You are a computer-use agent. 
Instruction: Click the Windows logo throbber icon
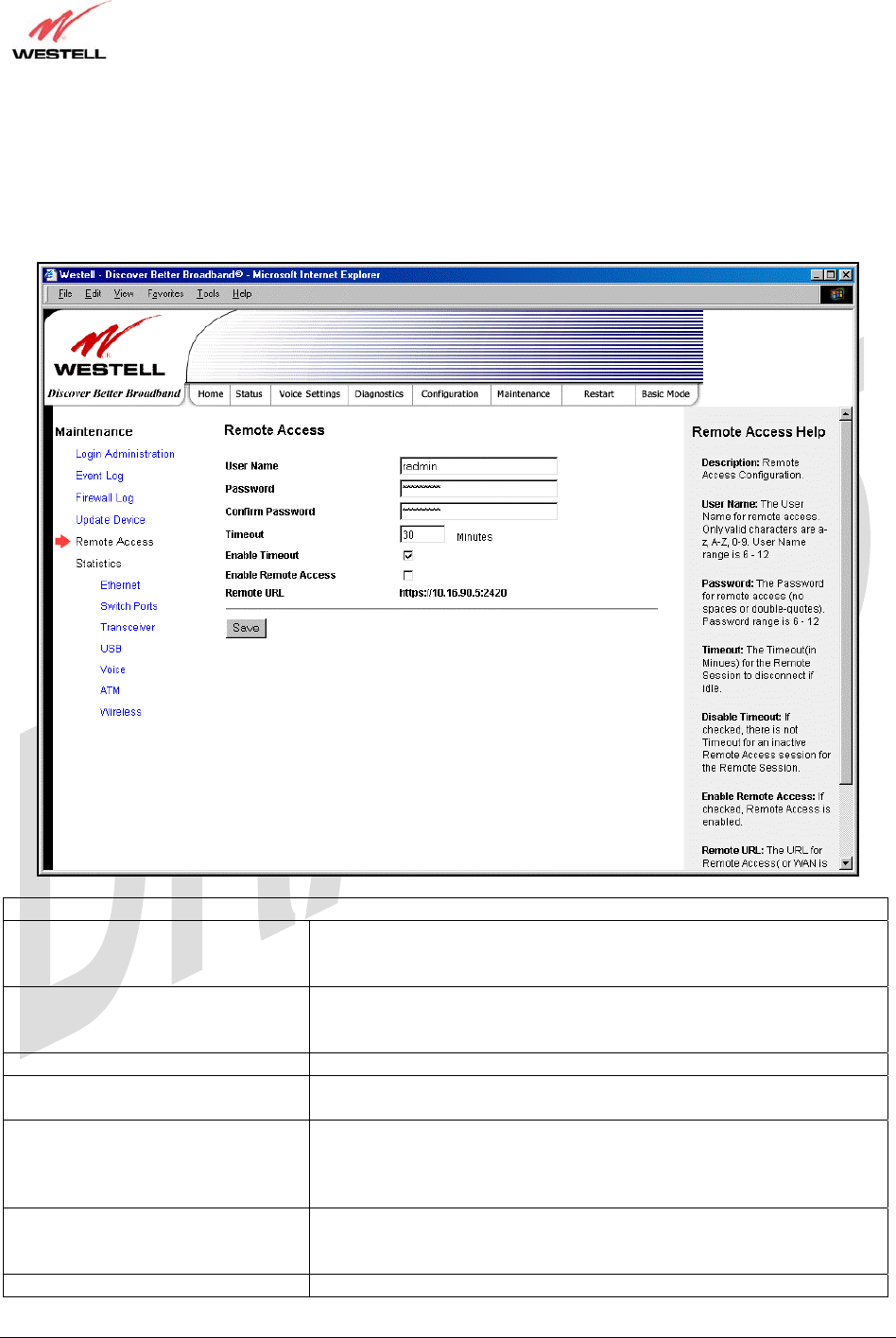click(x=836, y=294)
